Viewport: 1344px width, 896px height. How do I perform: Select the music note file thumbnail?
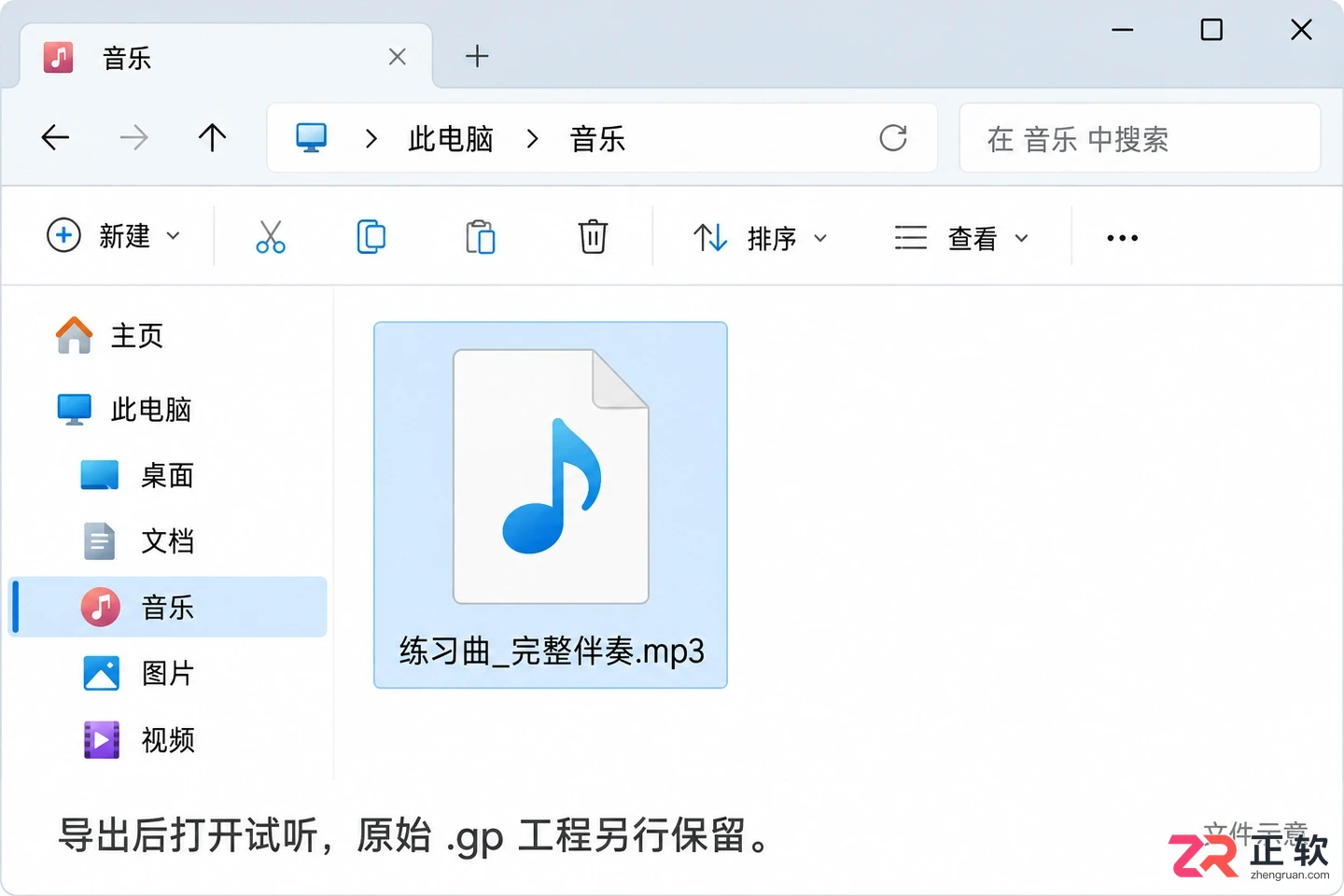pos(551,476)
